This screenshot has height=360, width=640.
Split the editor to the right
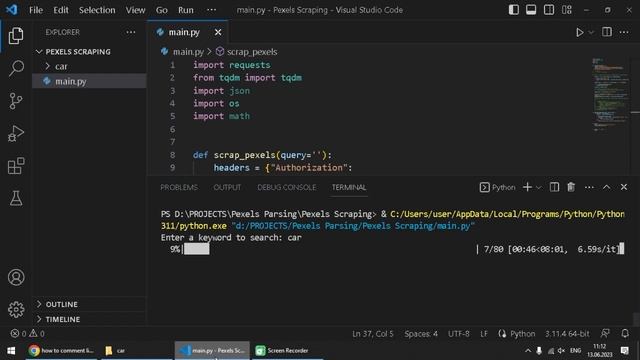607,32
